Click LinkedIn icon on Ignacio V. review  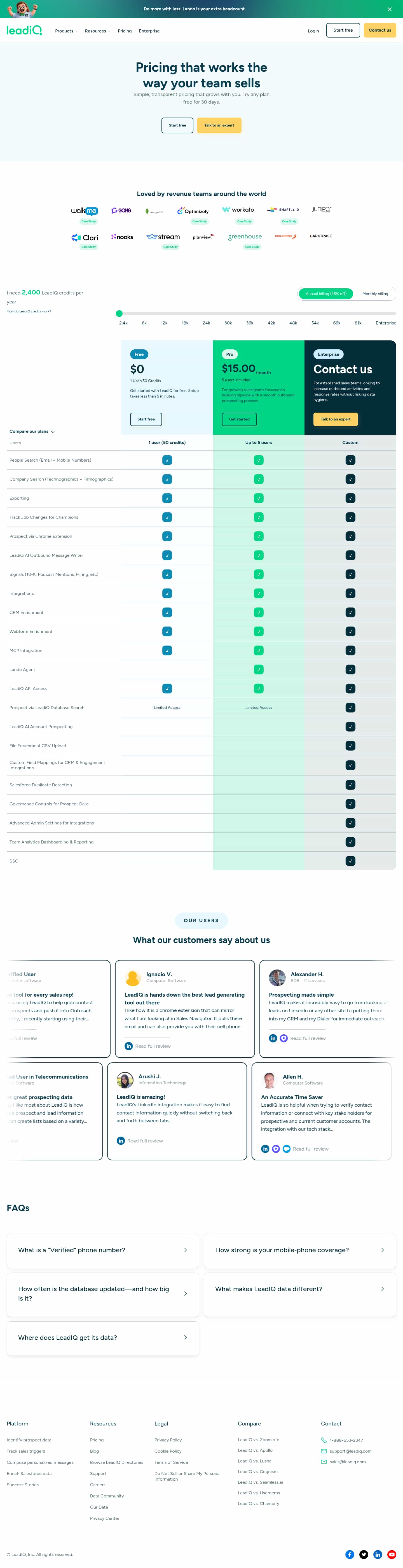[x=128, y=1046]
